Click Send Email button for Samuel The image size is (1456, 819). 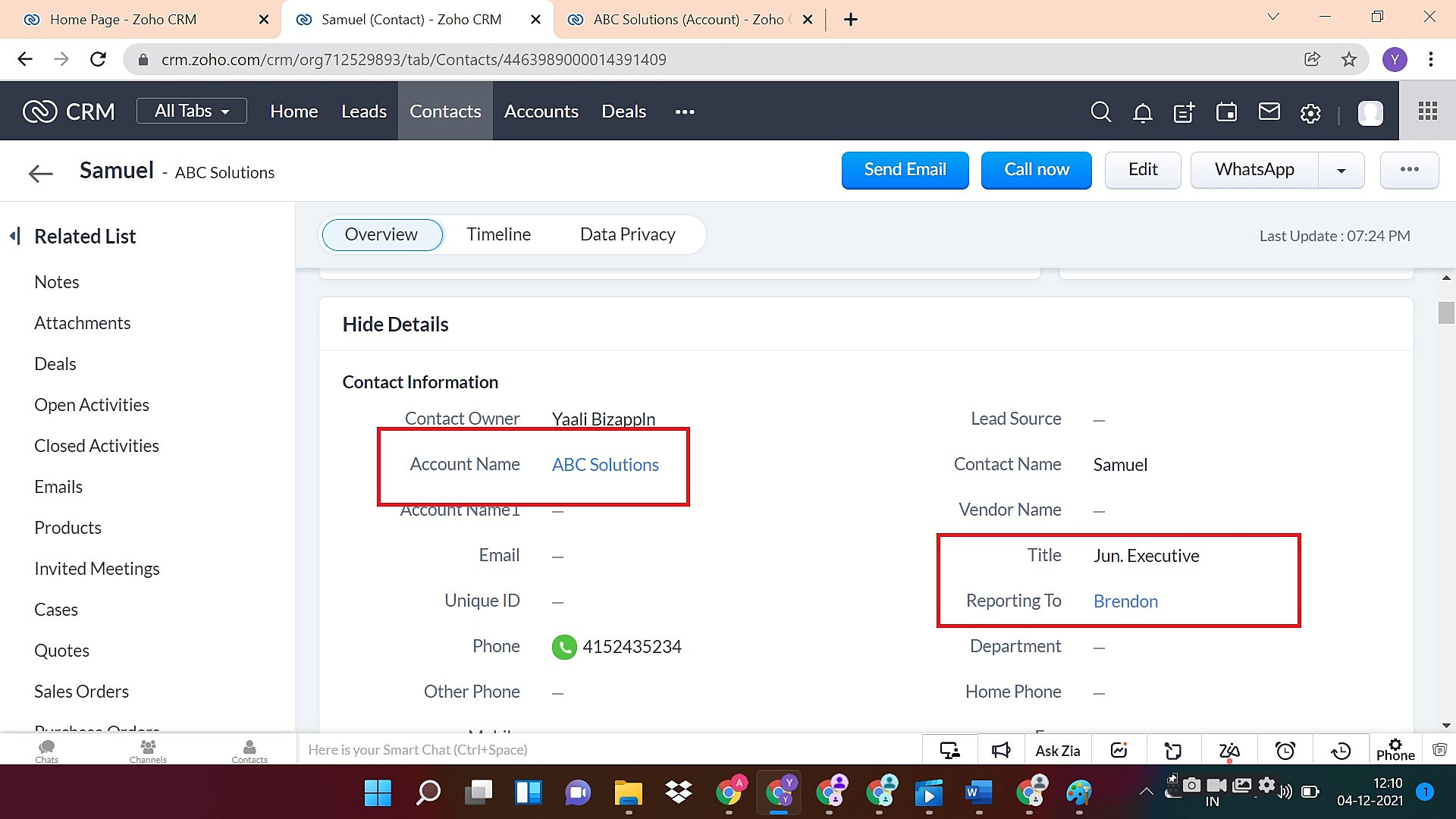point(905,169)
